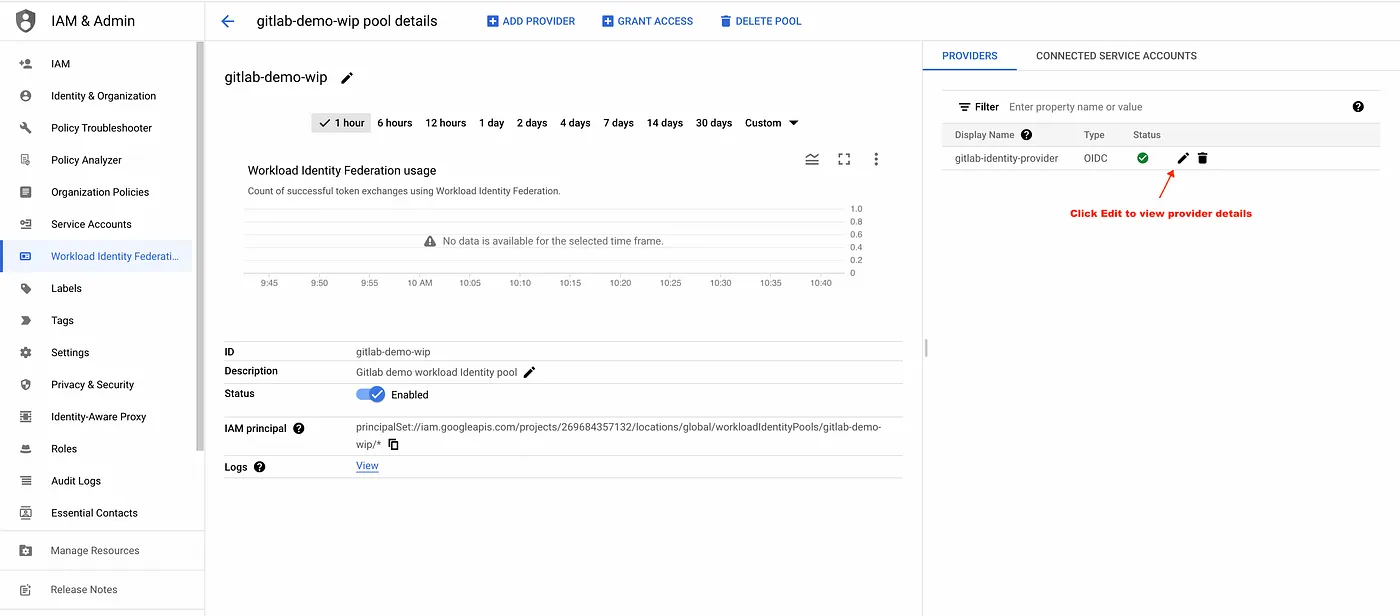Open IAM principal help tooltip
The width and height of the screenshot is (1400, 616).
coord(298,428)
